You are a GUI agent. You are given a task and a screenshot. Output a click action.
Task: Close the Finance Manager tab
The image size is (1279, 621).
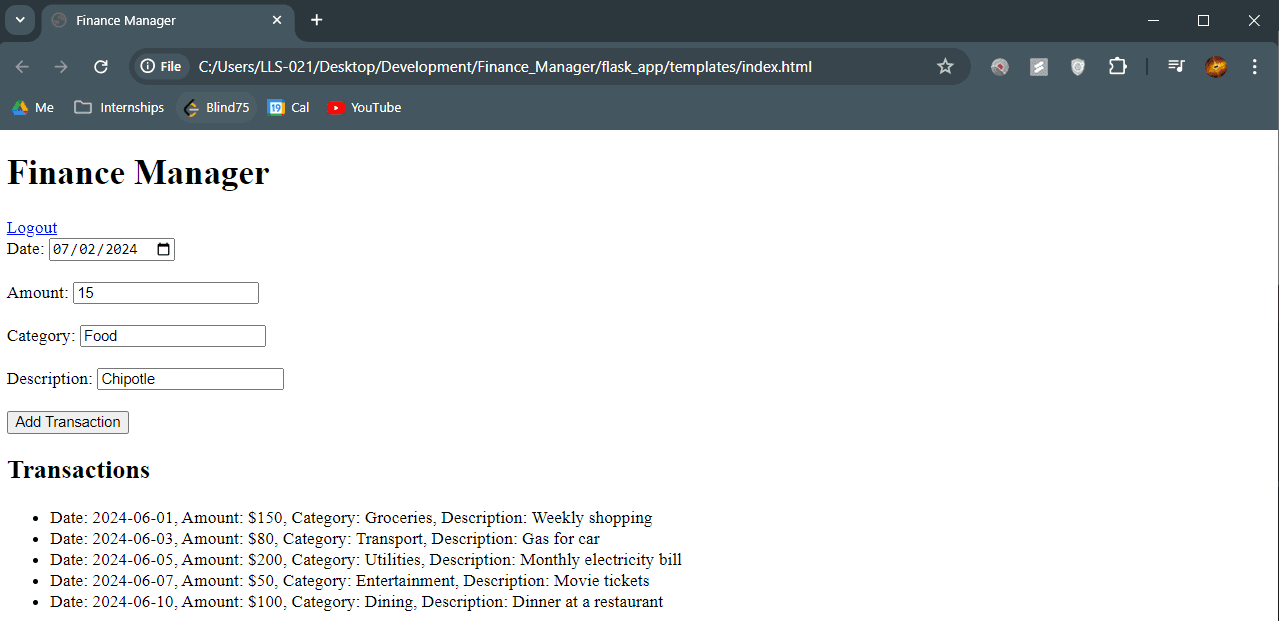tap(277, 20)
